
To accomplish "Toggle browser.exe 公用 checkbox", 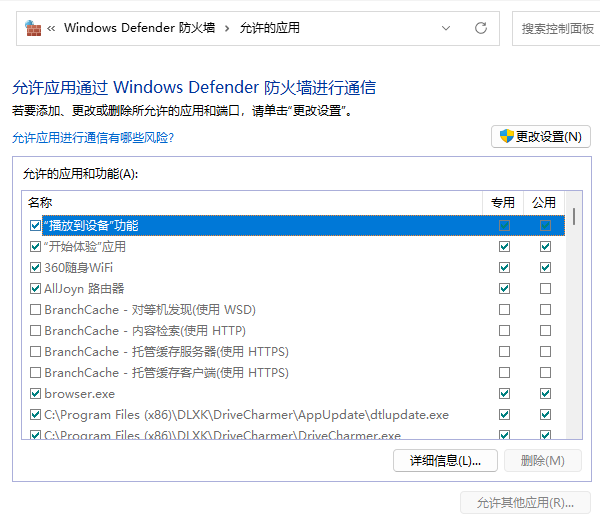I will 545,393.
